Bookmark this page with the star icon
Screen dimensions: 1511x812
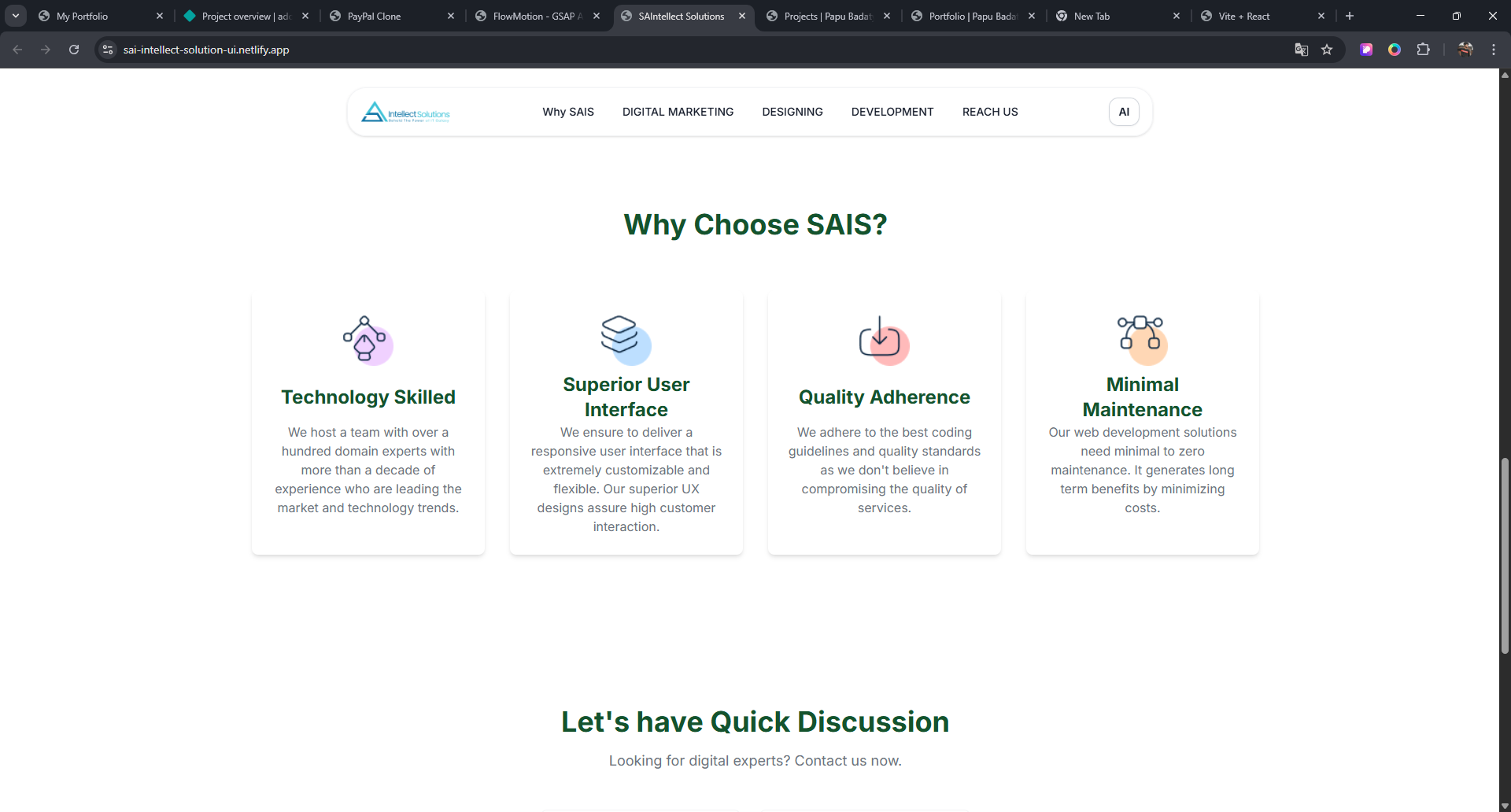pyautogui.click(x=1327, y=50)
